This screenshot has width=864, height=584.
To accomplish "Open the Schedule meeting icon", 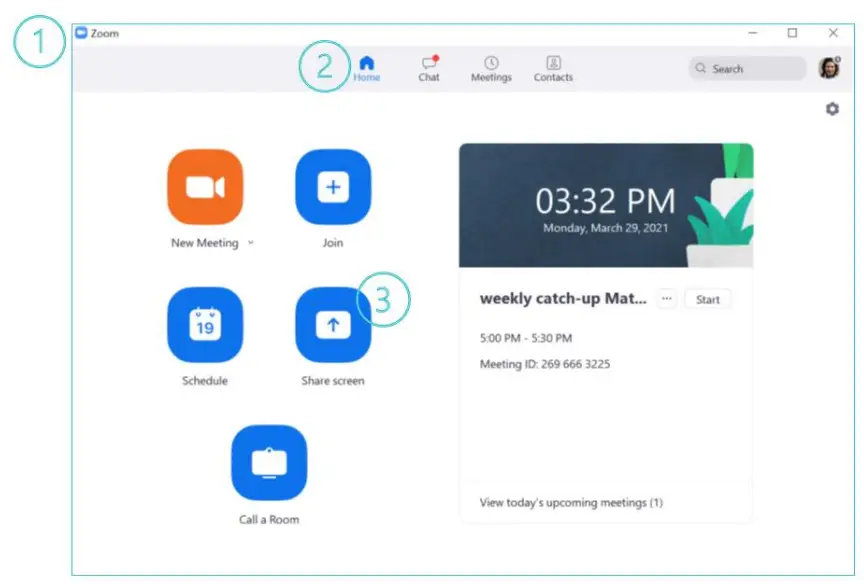I will 205,324.
